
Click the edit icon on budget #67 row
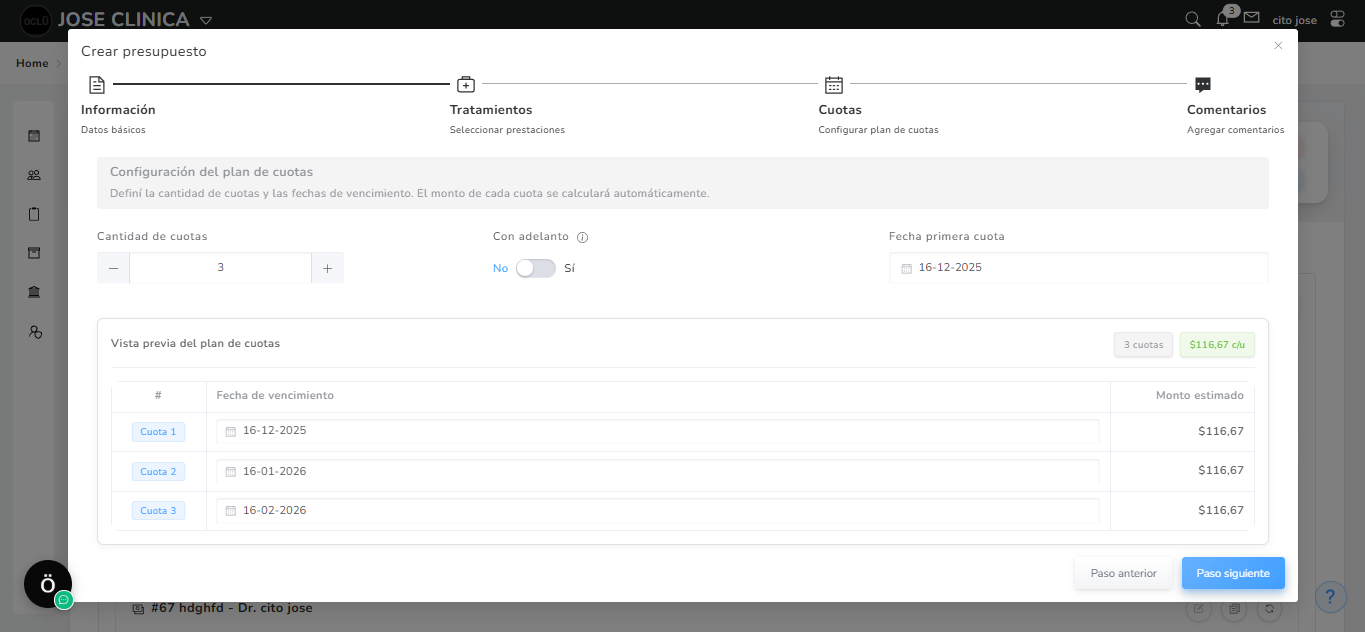[1200, 608]
